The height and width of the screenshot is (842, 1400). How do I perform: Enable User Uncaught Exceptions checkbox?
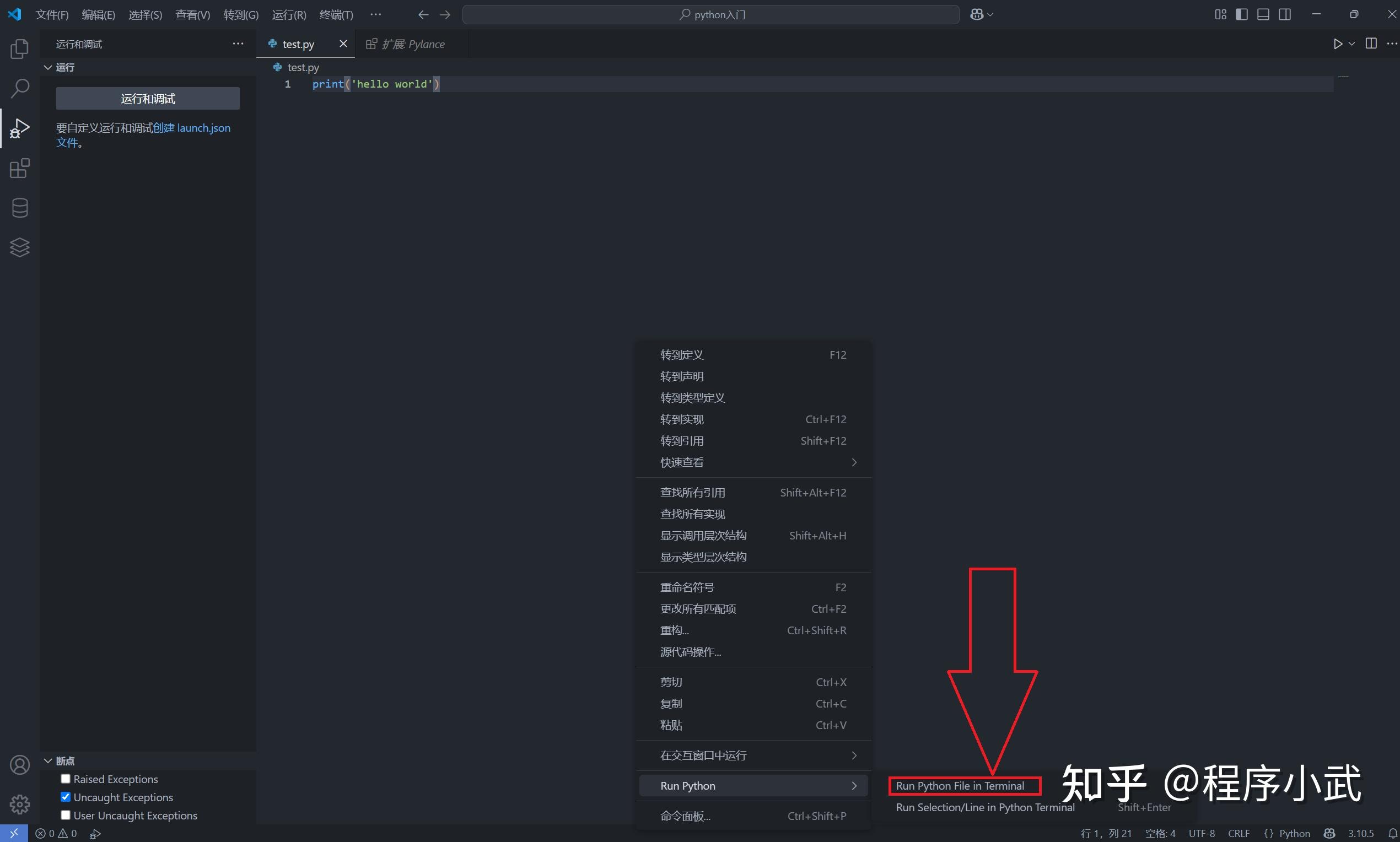coord(66,816)
